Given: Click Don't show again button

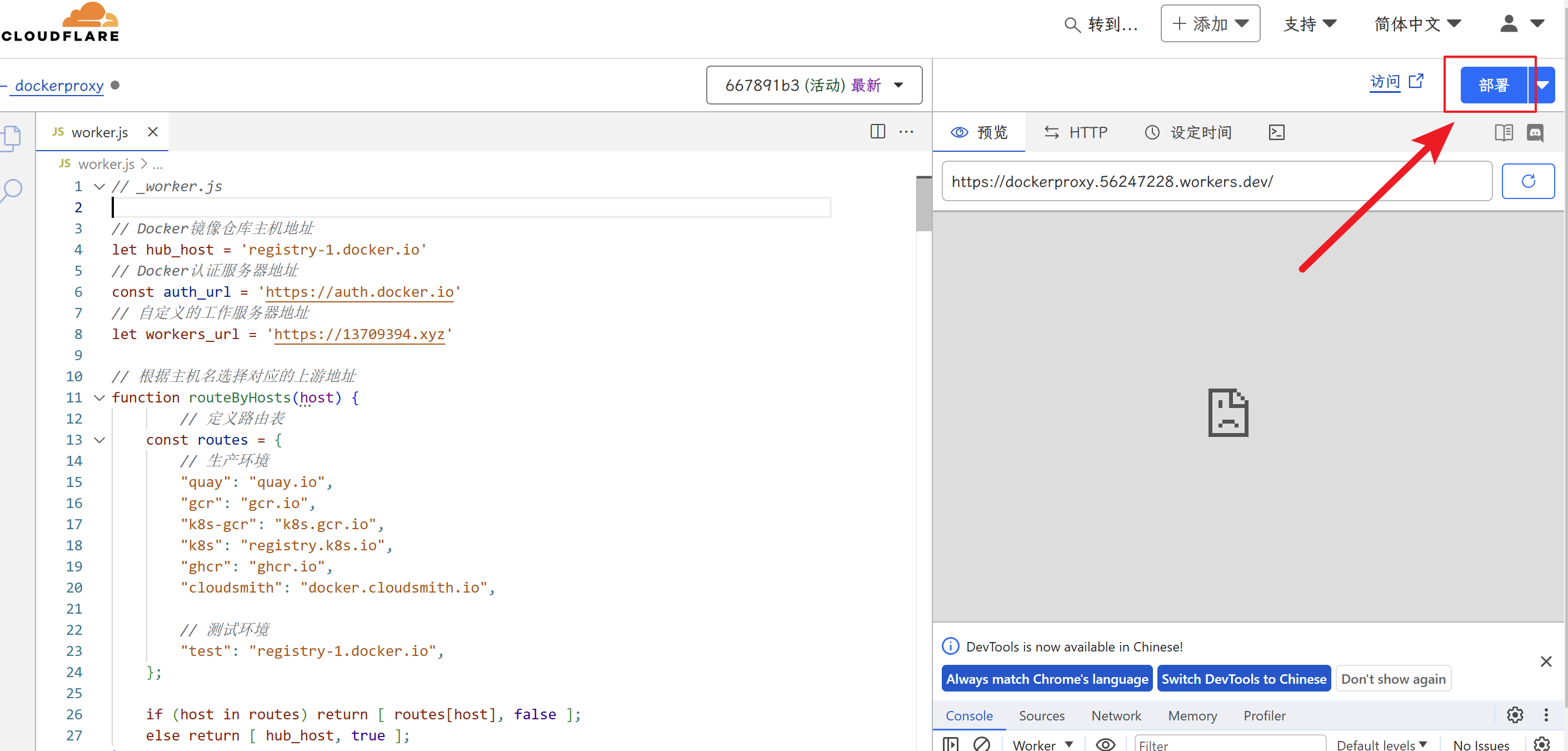Looking at the screenshot, I should coord(1392,679).
